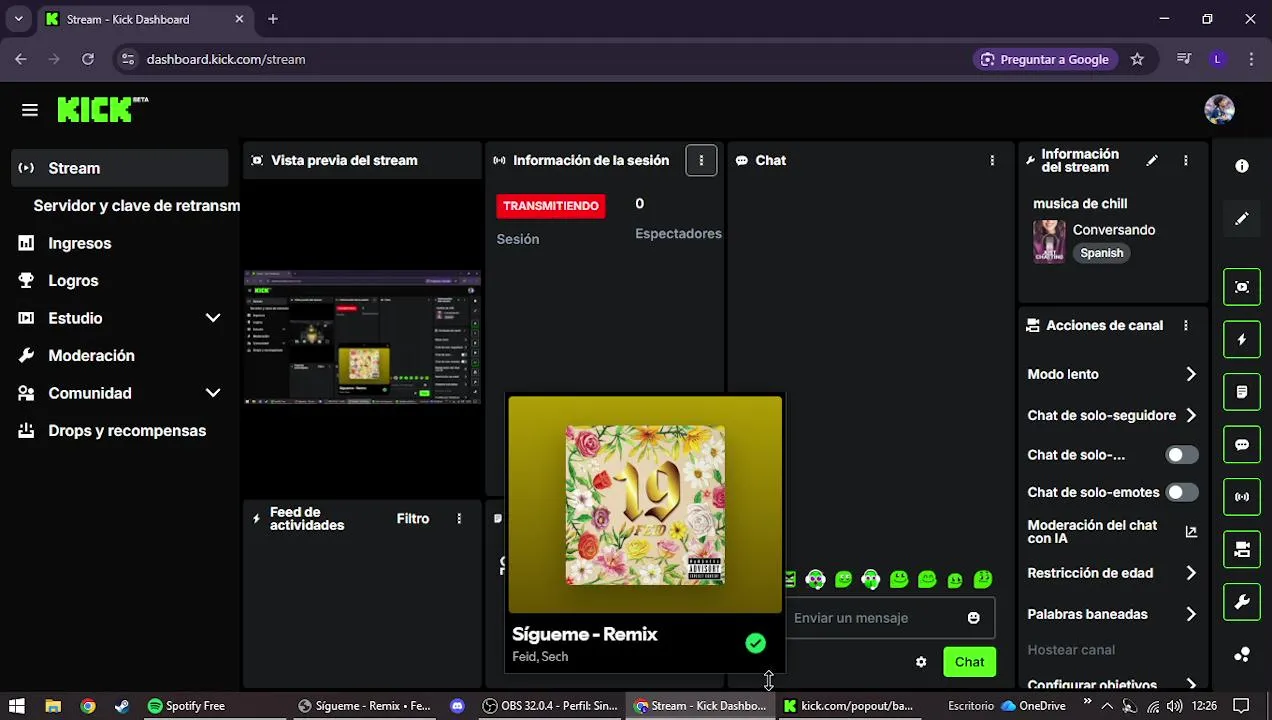Open Información de la sesión options menu
Screen dimensions: 1272x720
(701, 160)
